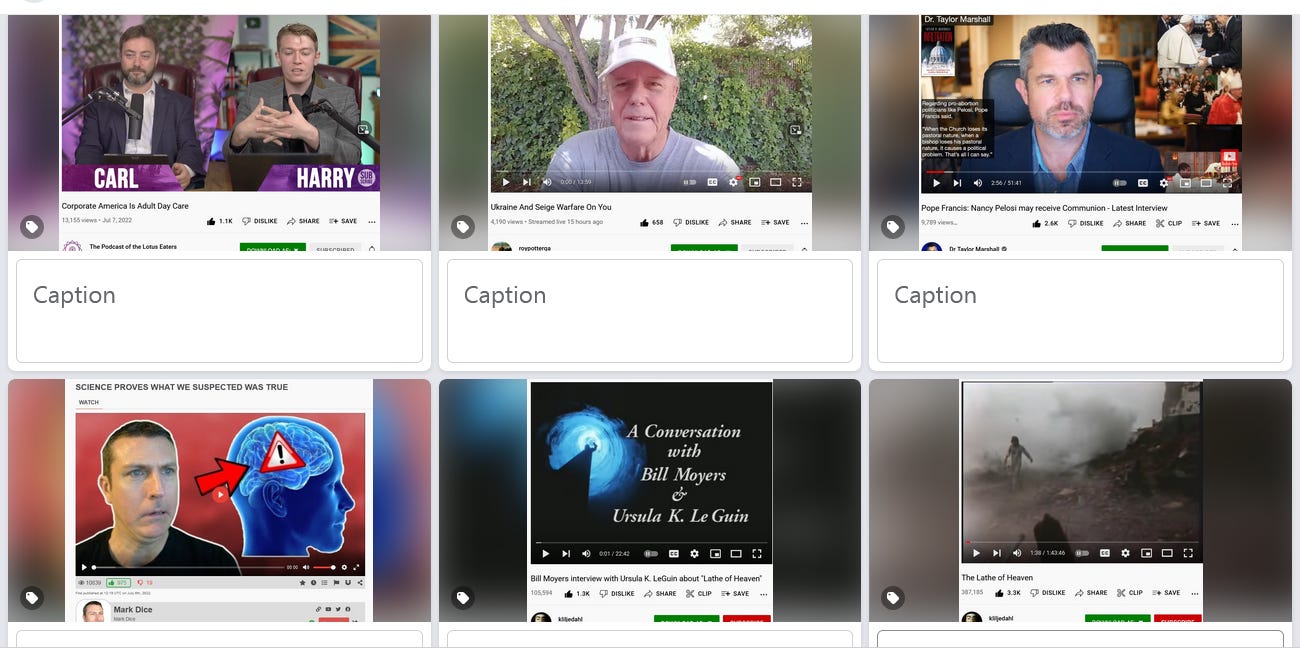Play the Mark Dice brain video

[220, 494]
